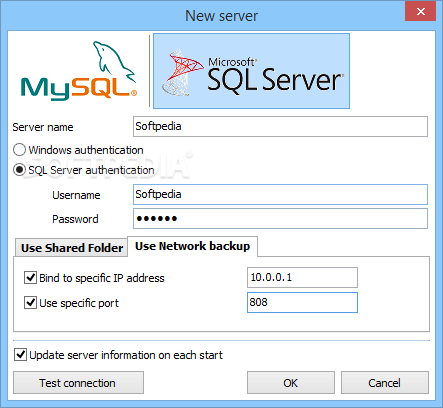Switch to Use Network backup tab

coord(192,246)
